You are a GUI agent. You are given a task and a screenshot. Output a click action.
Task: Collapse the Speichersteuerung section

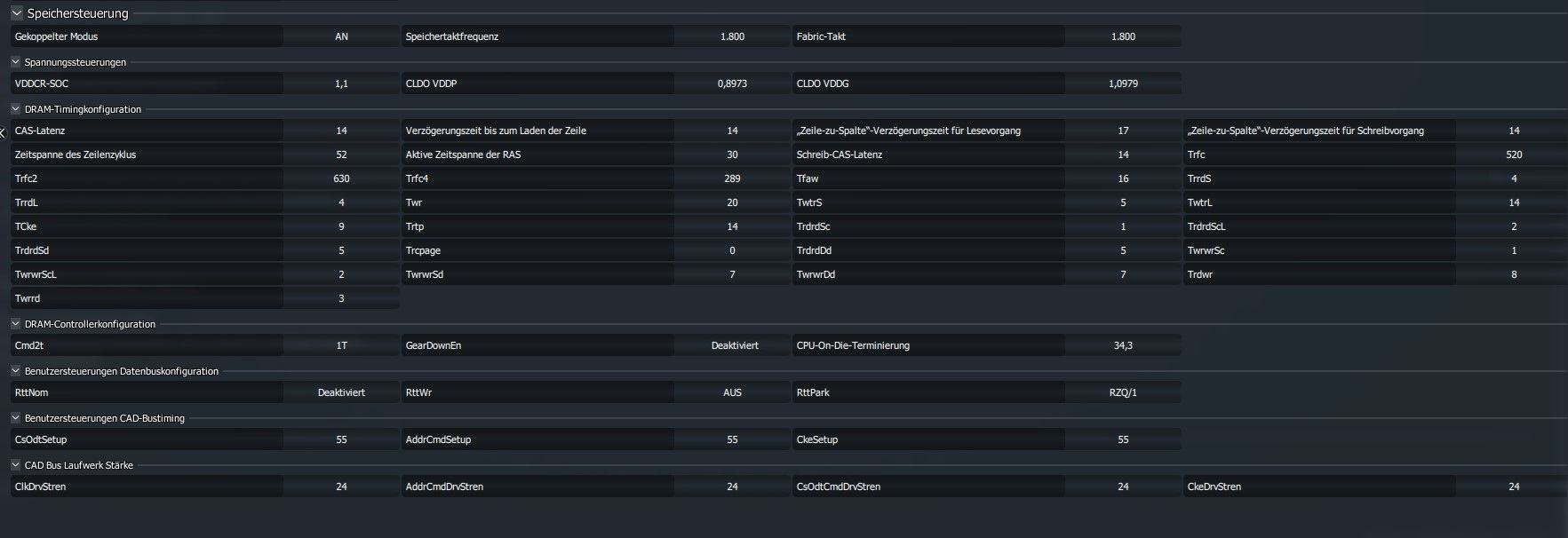pos(16,13)
